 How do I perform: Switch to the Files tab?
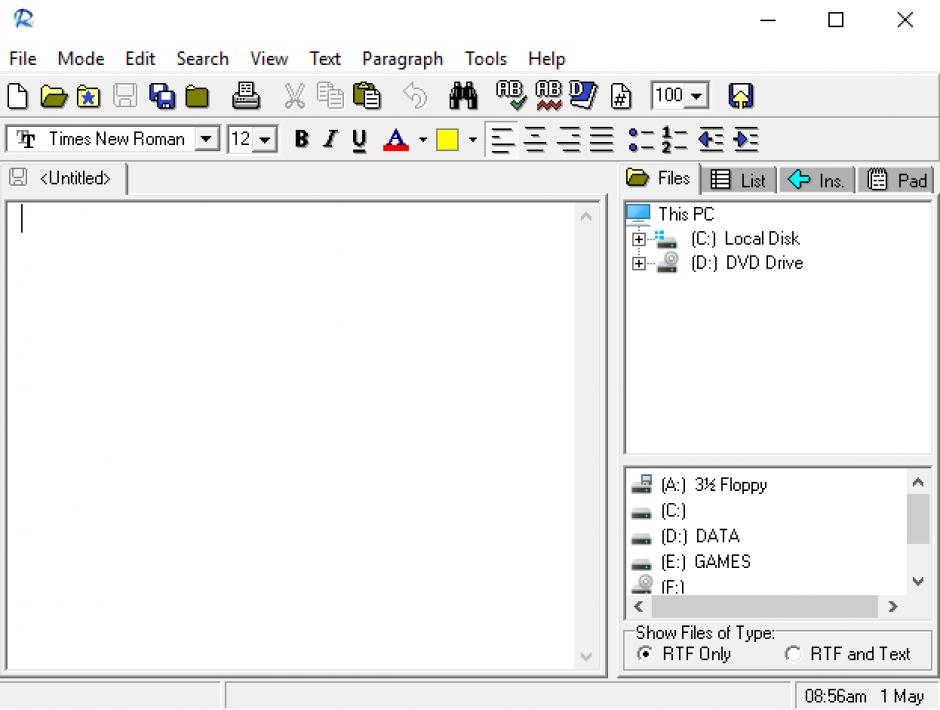click(x=659, y=178)
